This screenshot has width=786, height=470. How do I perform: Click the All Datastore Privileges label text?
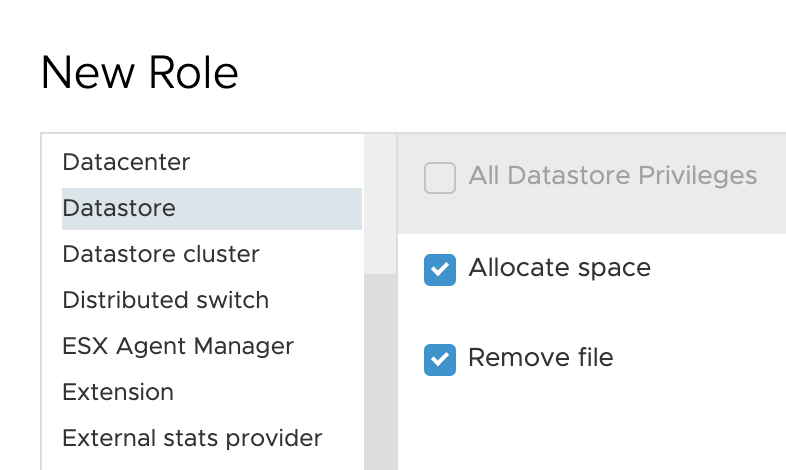(613, 176)
